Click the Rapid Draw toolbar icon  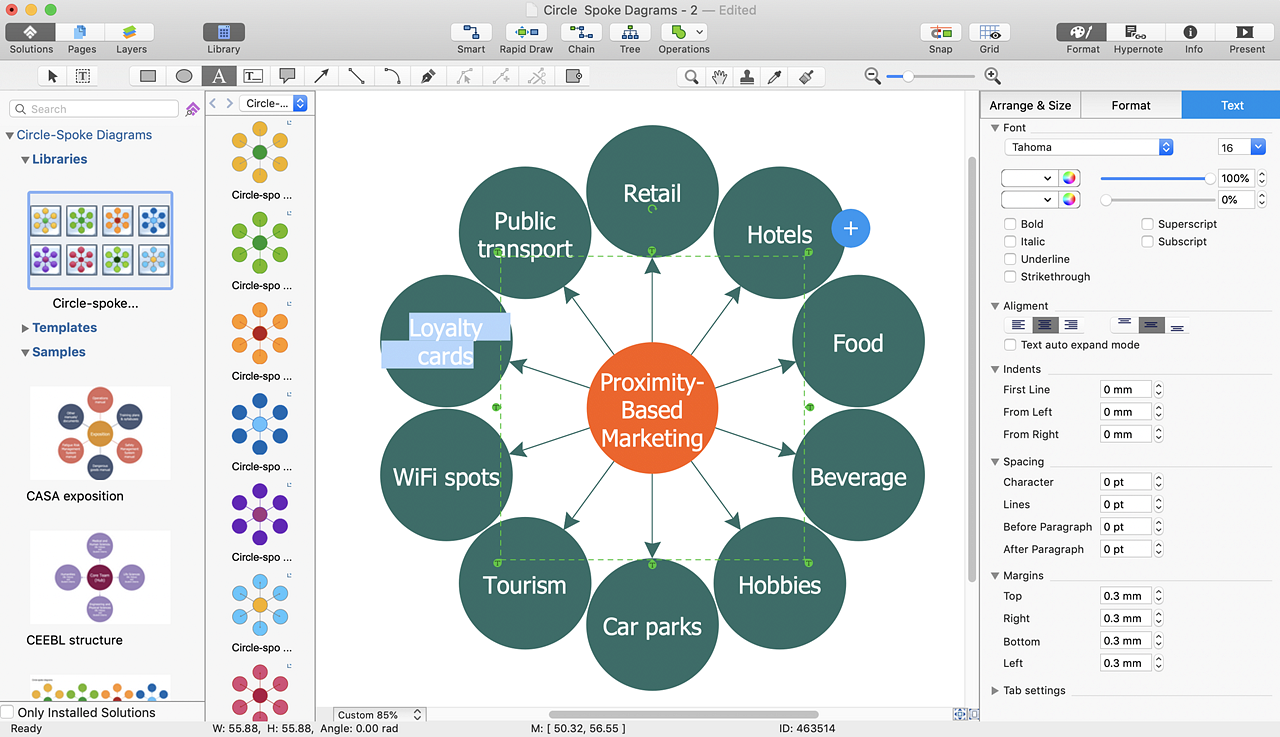[x=526, y=33]
